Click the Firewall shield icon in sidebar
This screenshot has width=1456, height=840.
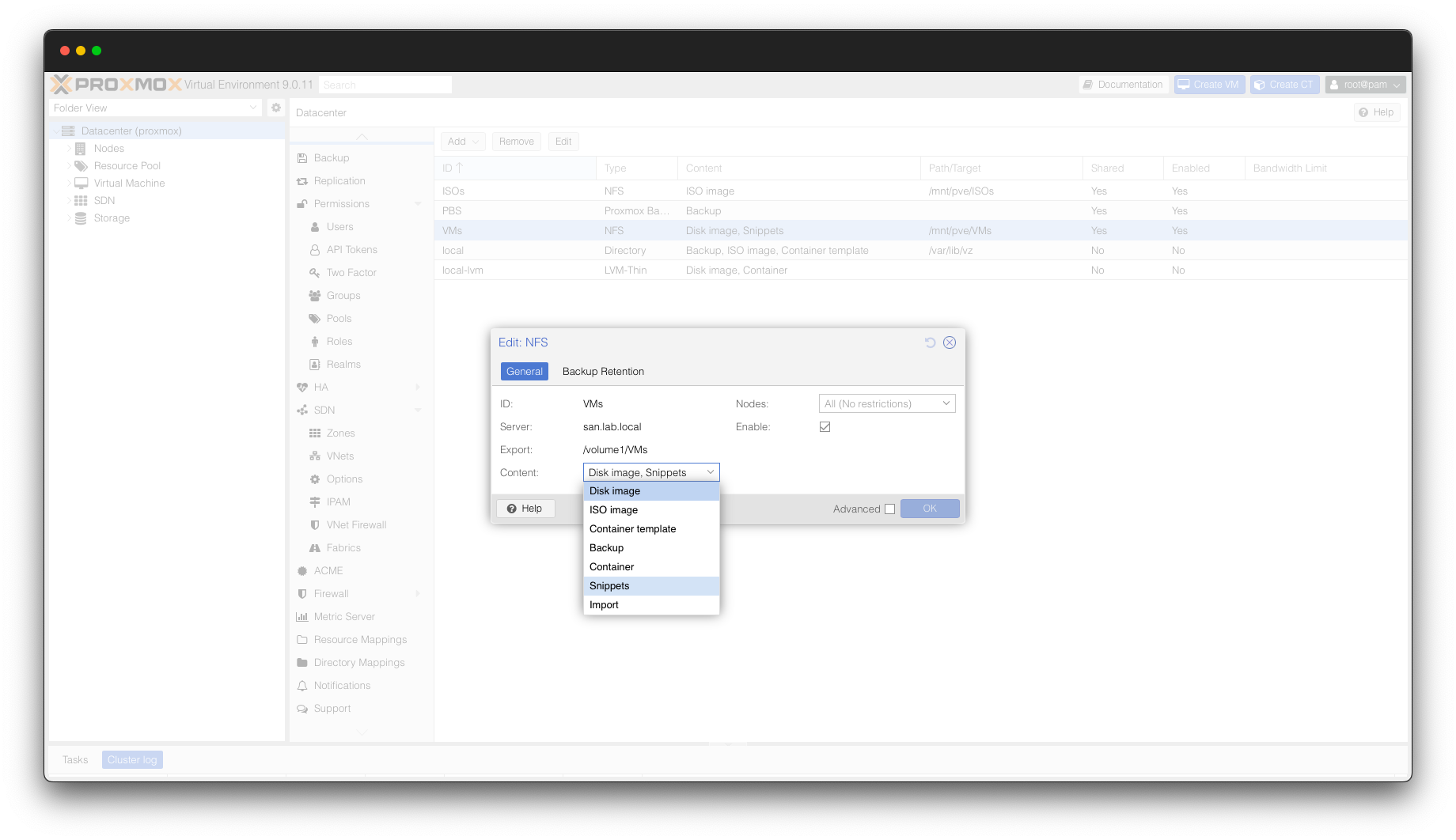(302, 594)
